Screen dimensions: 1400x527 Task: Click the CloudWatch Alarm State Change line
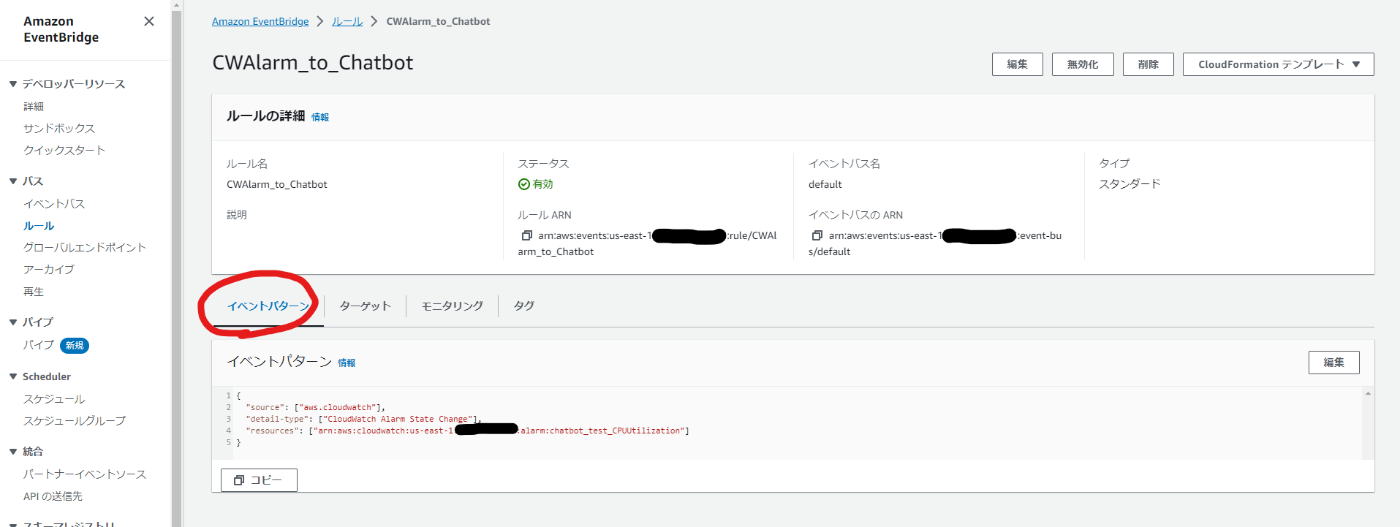point(365,419)
